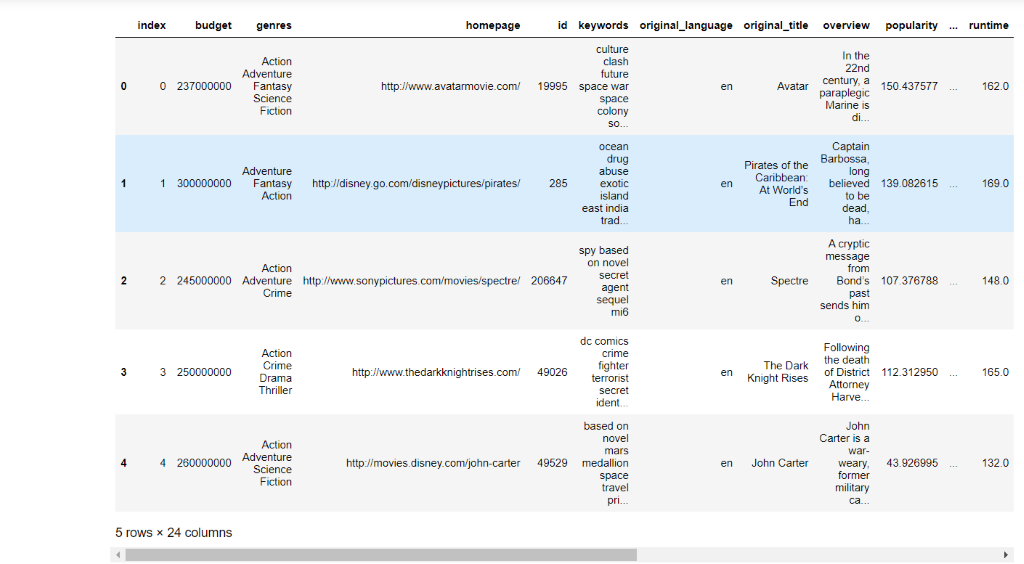The height and width of the screenshot is (564, 1024).
Task: Click overview starting 'John Carter is a war-weary'
Action: click(845, 463)
